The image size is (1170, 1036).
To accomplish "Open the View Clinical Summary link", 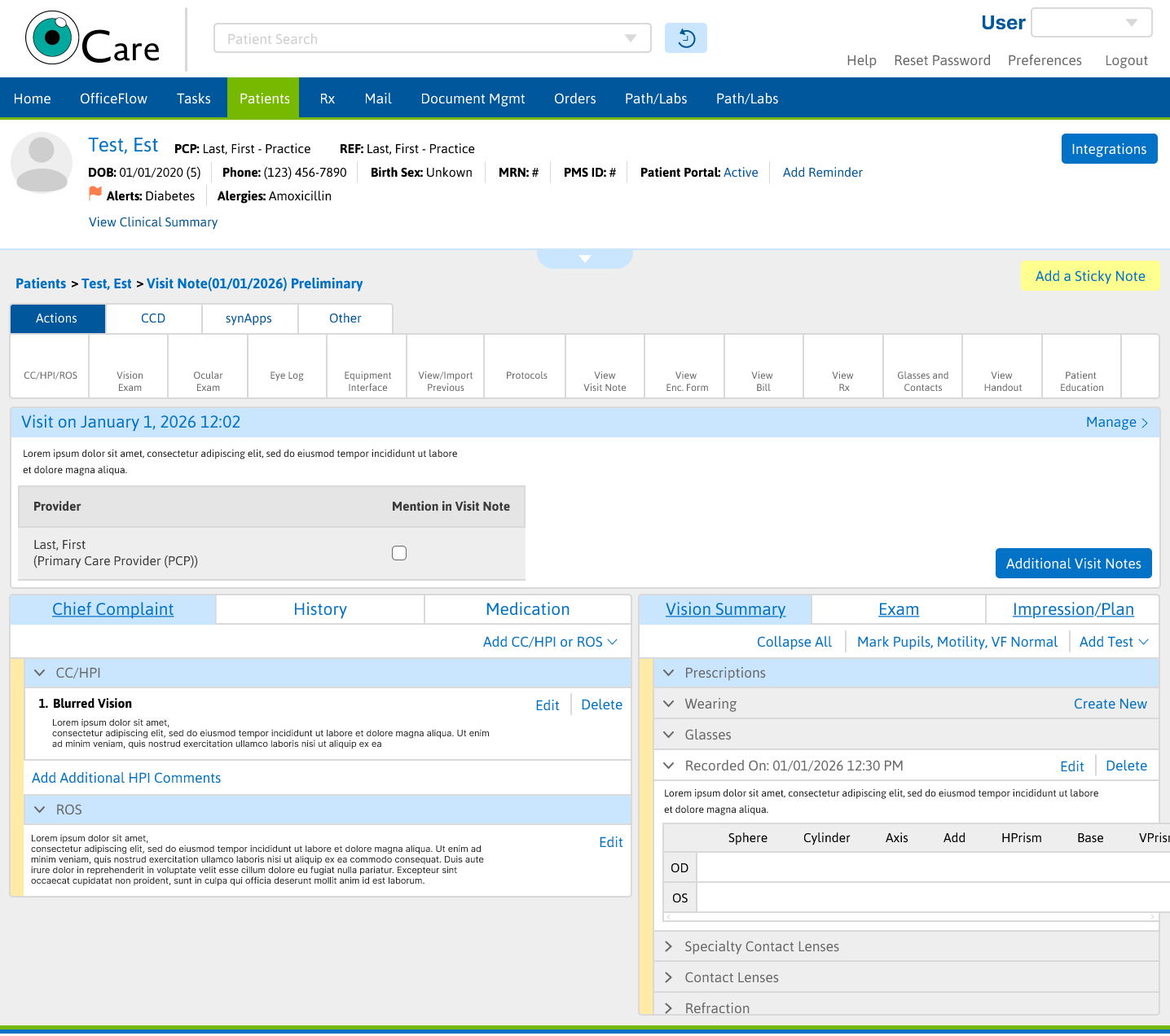I will (x=153, y=222).
